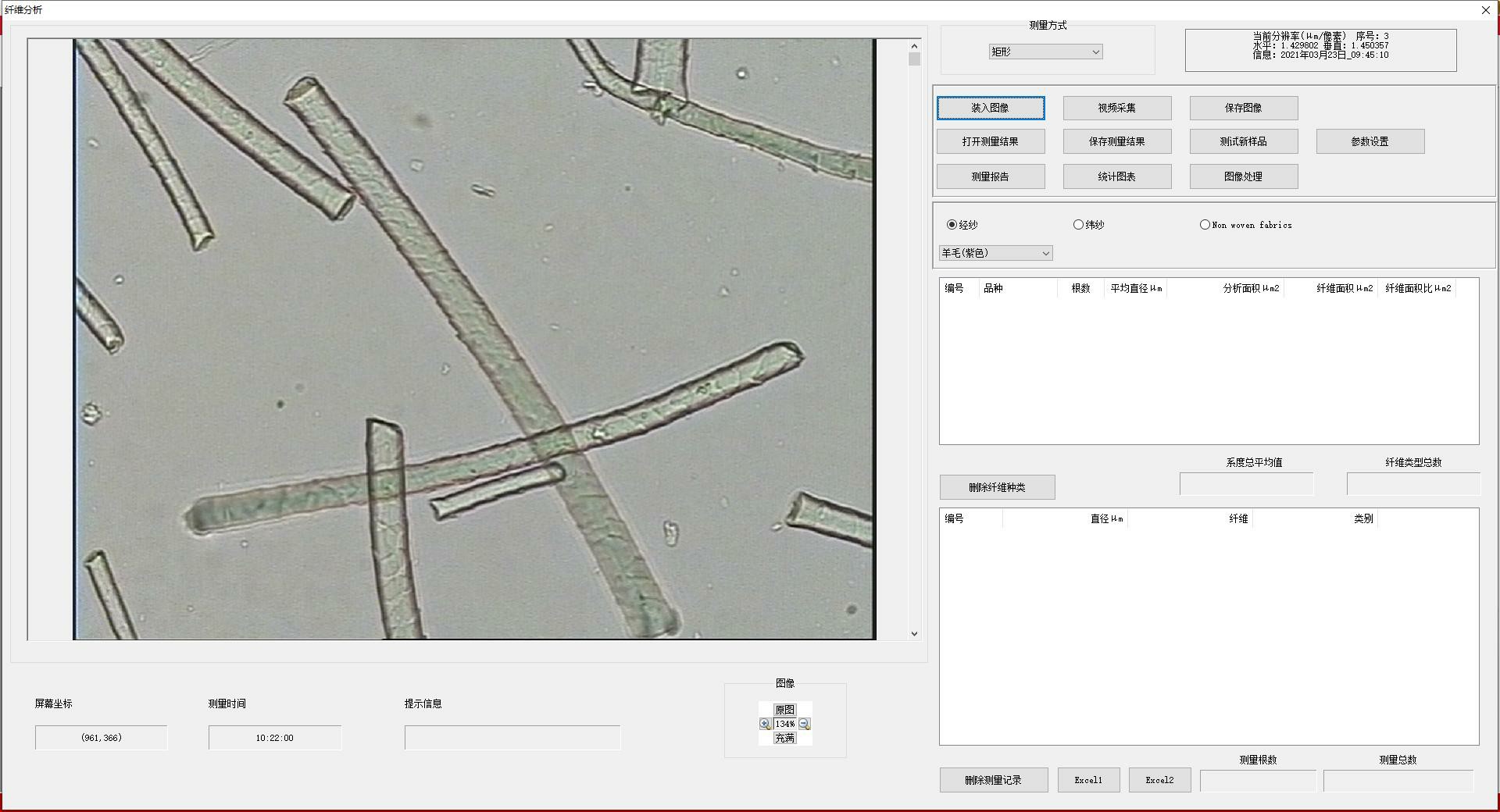This screenshot has height=812, width=1500.
Task: Open the 测量报告 measurement report
Action: 991,176
